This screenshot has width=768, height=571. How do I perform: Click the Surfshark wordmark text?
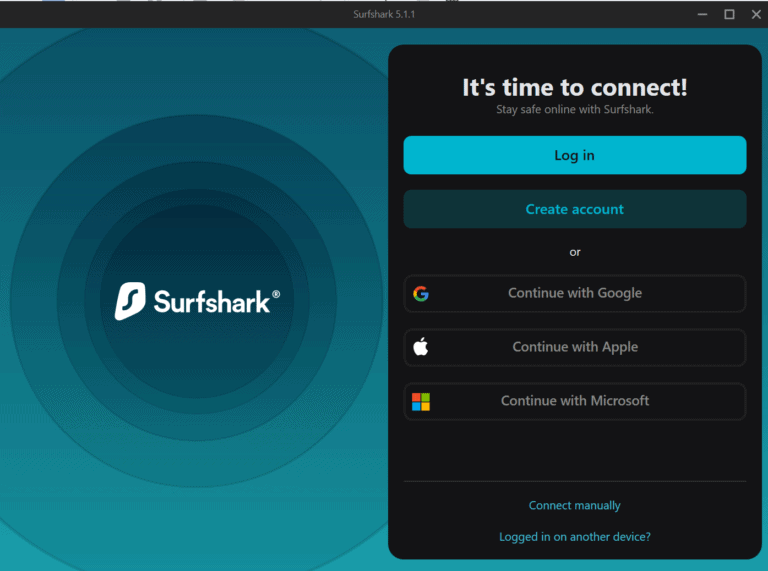point(212,301)
